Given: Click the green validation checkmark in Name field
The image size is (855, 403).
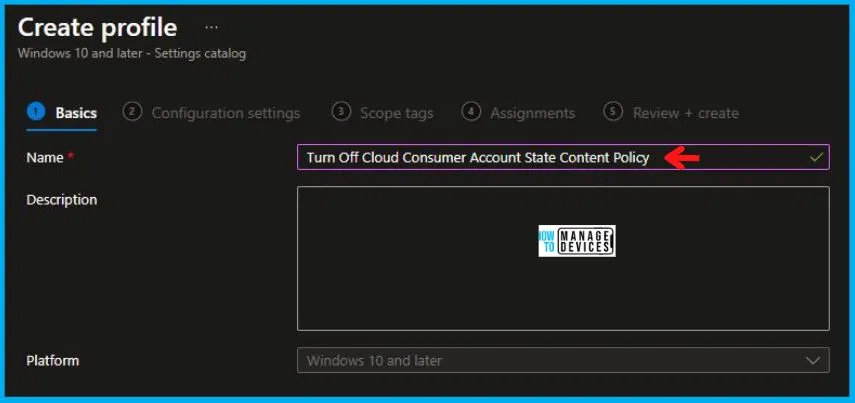Looking at the screenshot, I should pyautogui.click(x=816, y=157).
